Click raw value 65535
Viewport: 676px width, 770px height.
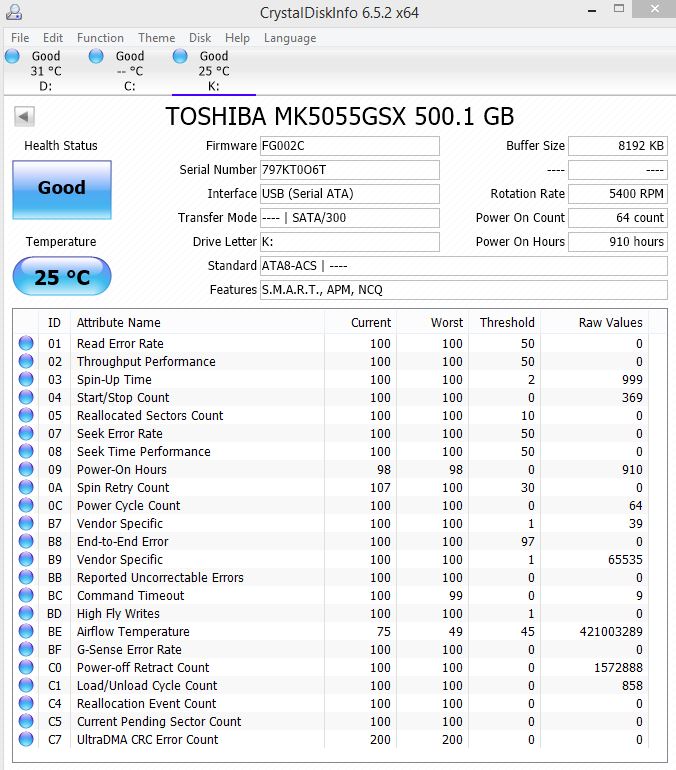pyautogui.click(x=625, y=559)
